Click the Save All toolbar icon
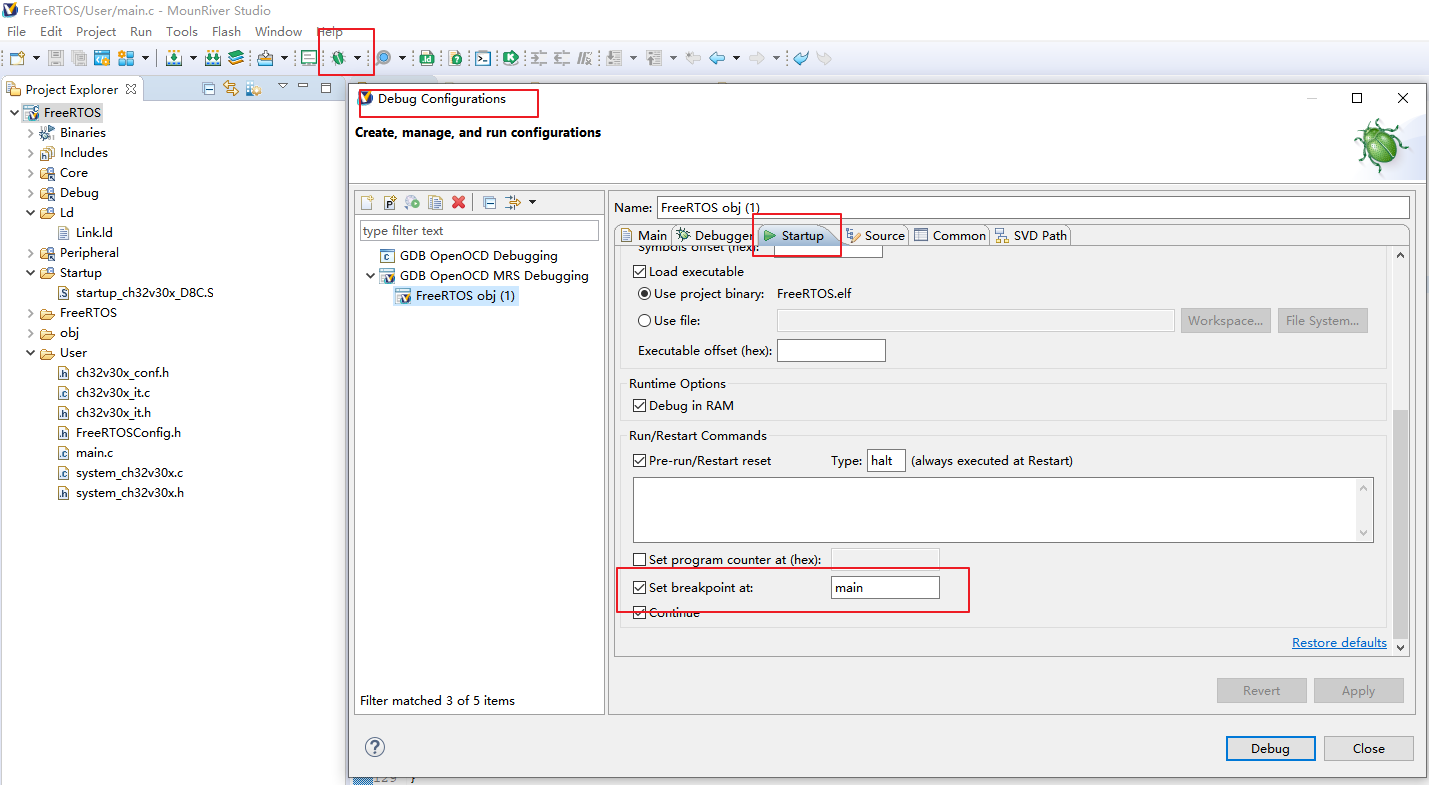 [x=78, y=58]
